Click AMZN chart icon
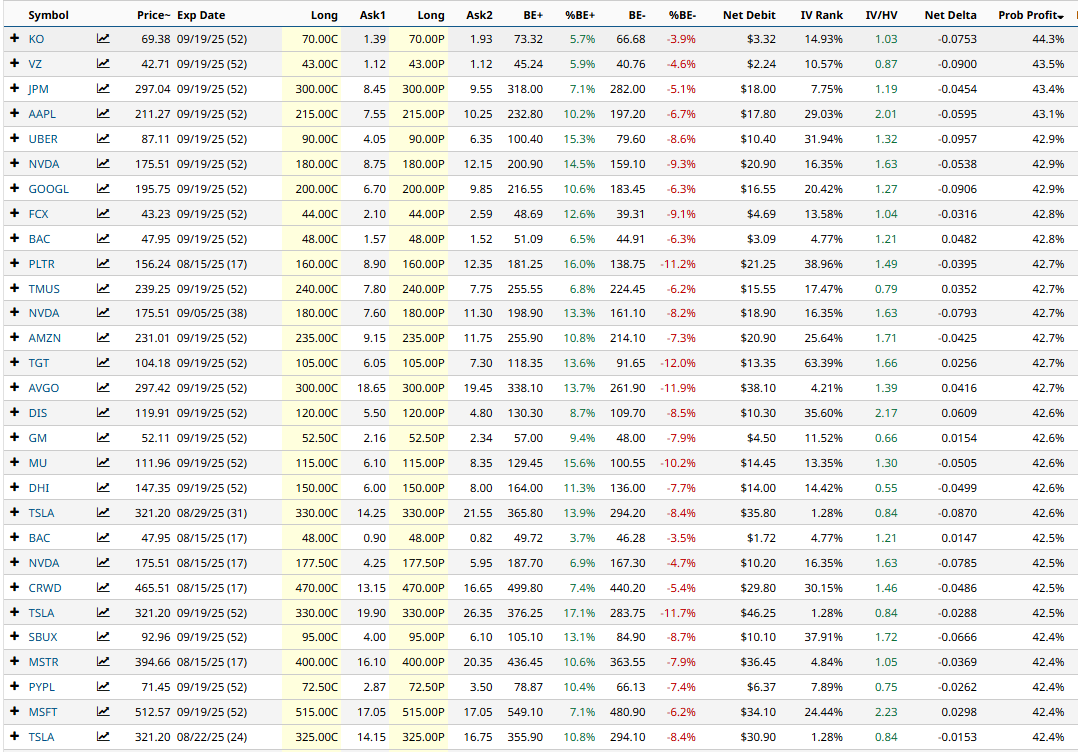The width and height of the screenshot is (1078, 752). pos(103,338)
